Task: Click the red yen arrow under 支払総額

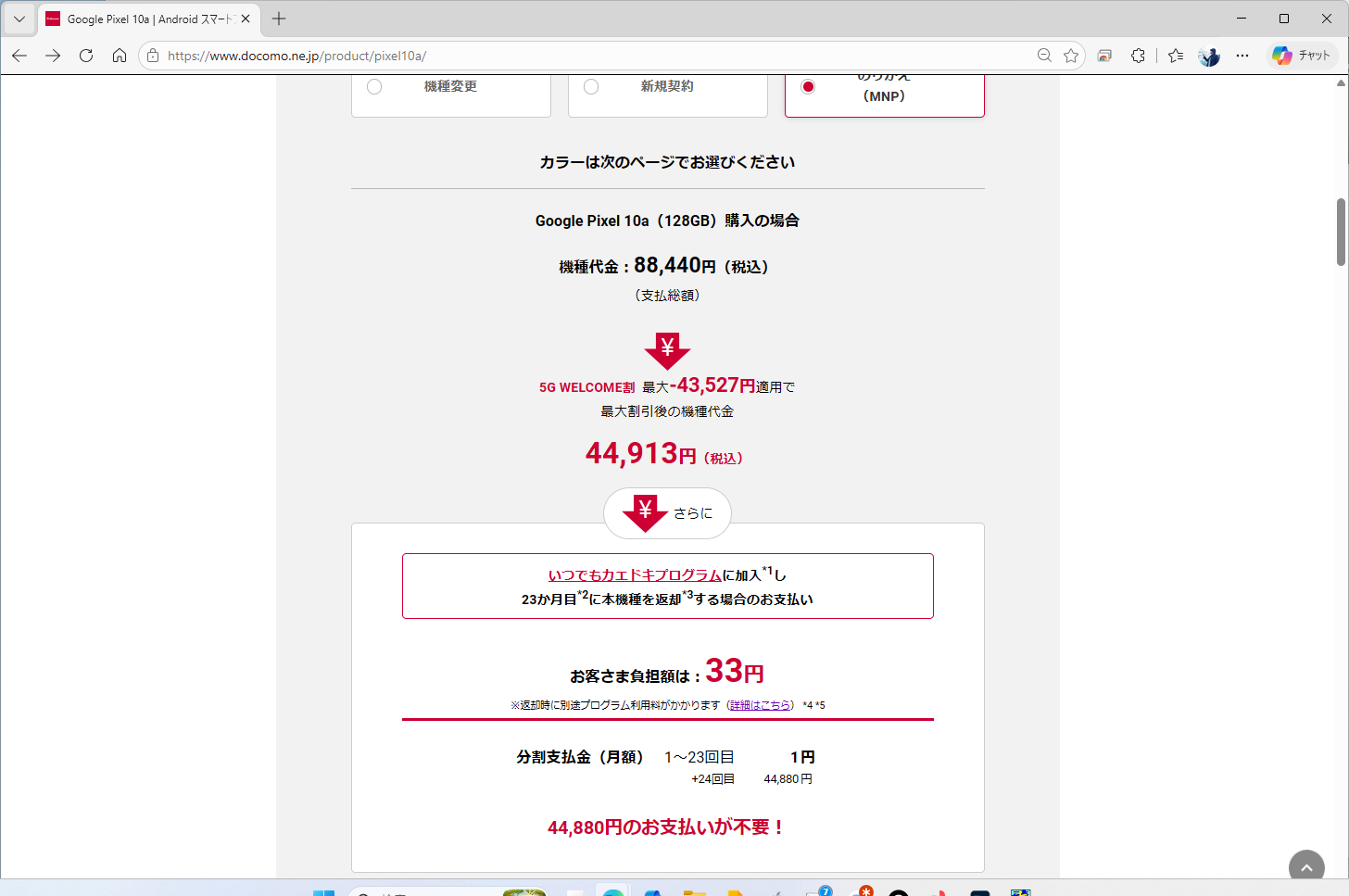Action: (667, 350)
